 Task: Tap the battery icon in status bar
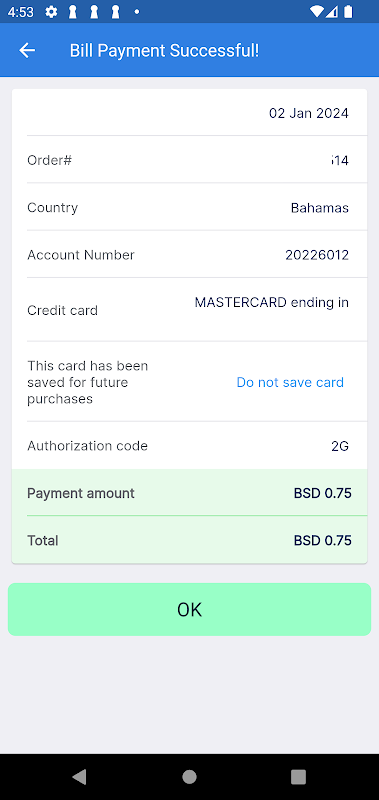pyautogui.click(x=348, y=12)
